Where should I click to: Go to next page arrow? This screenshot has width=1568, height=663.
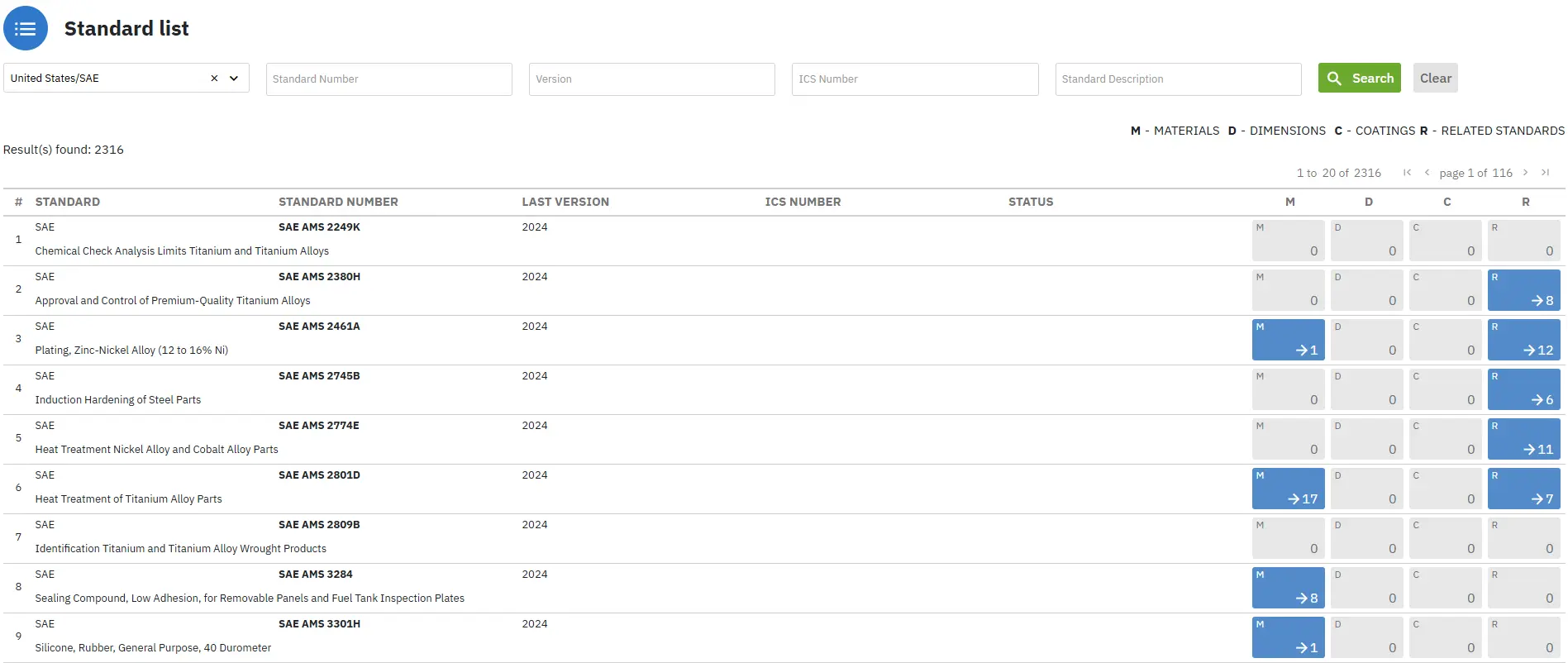click(x=1525, y=173)
